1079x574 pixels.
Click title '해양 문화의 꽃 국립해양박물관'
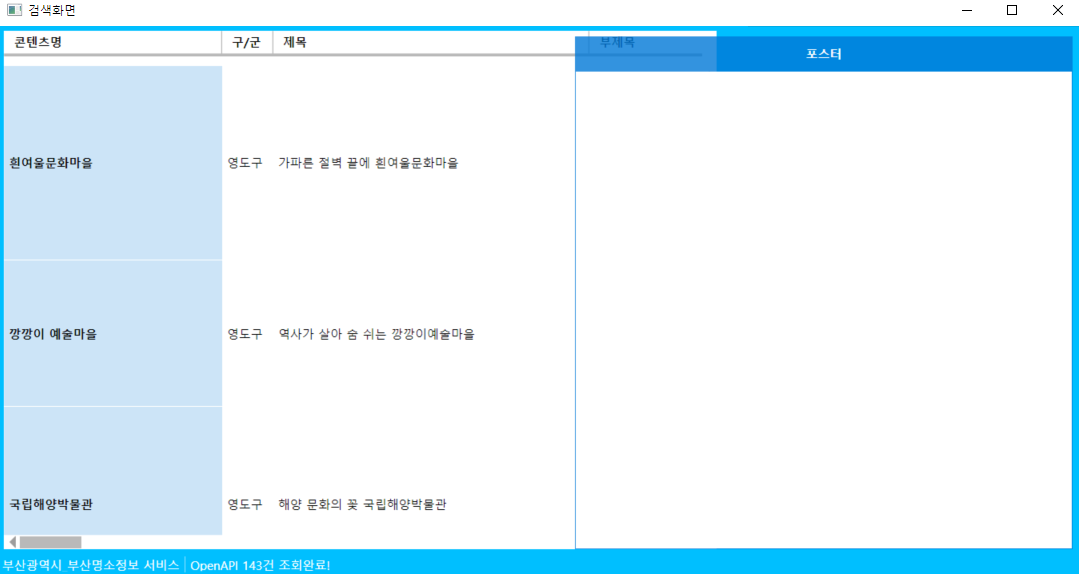(362, 504)
